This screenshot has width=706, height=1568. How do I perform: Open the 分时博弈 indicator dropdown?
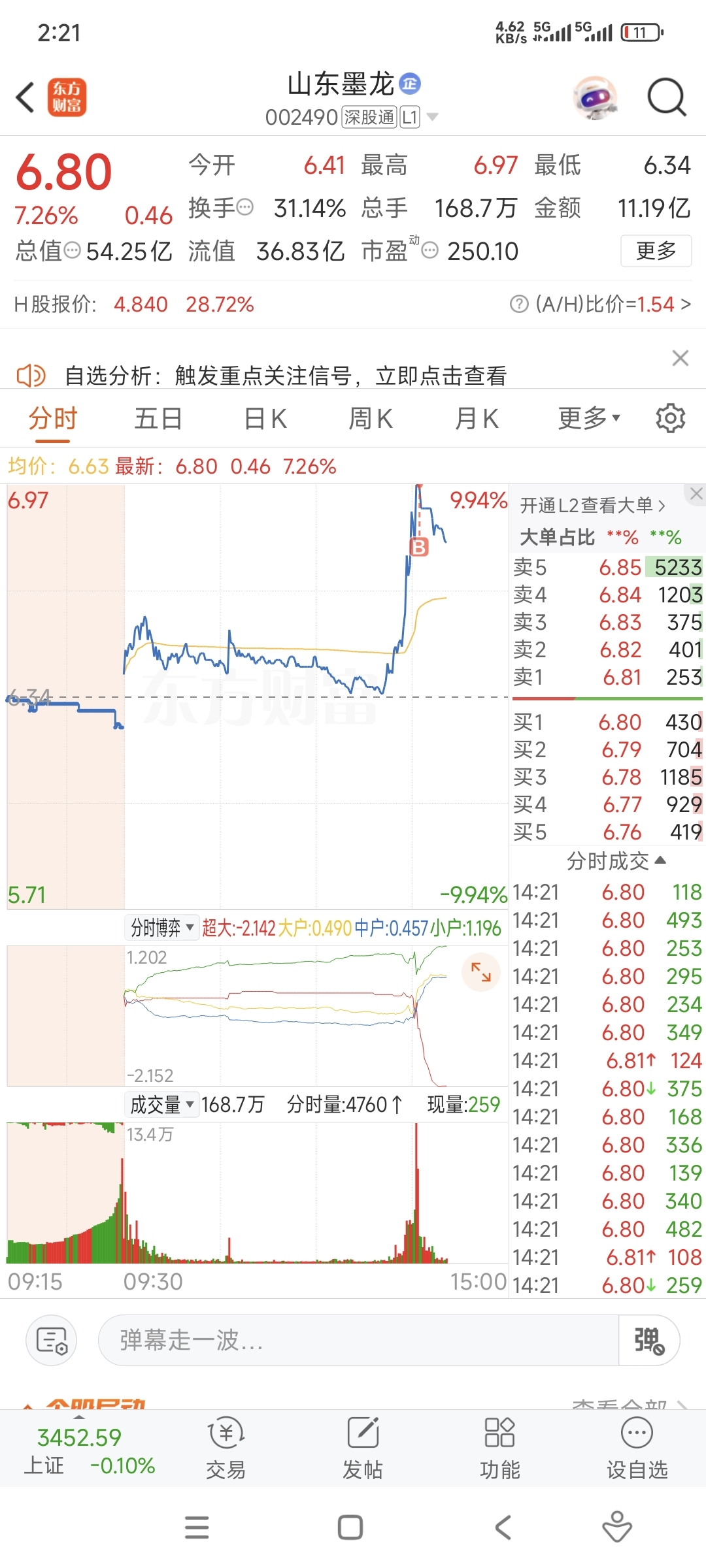162,927
